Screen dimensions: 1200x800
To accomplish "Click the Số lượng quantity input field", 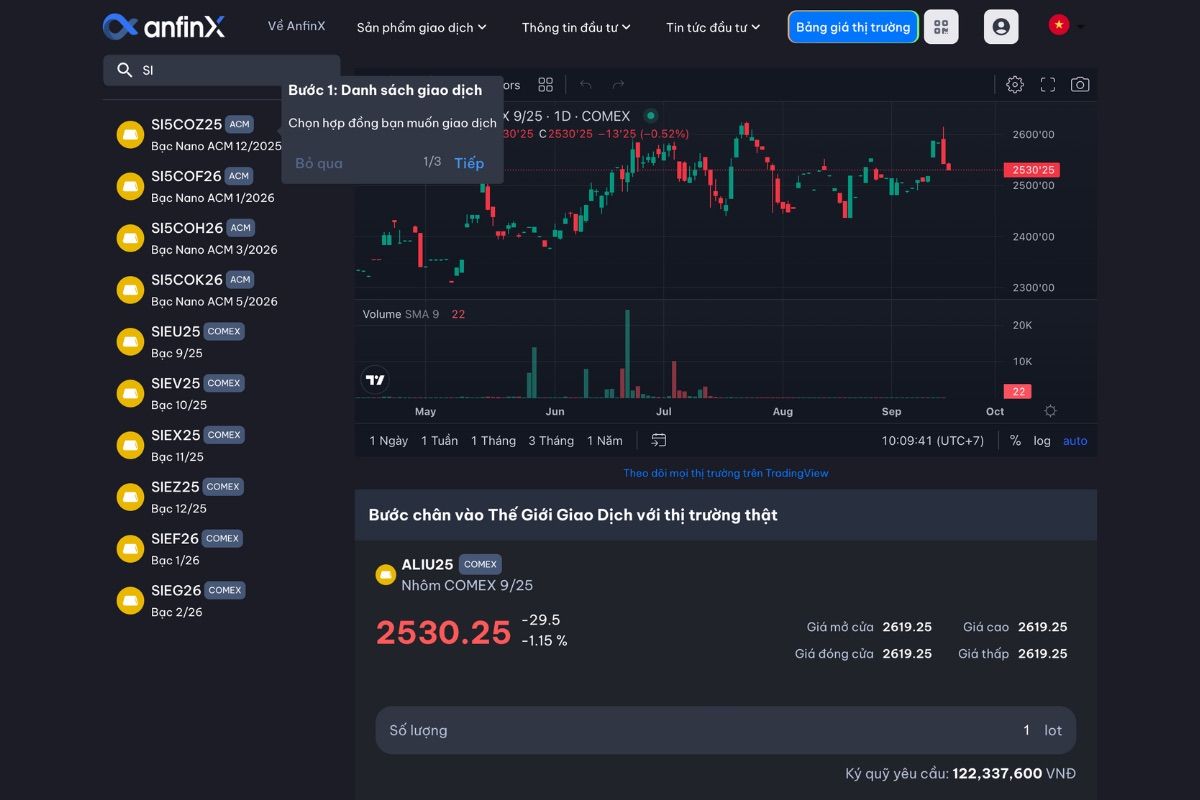I will click(700, 730).
